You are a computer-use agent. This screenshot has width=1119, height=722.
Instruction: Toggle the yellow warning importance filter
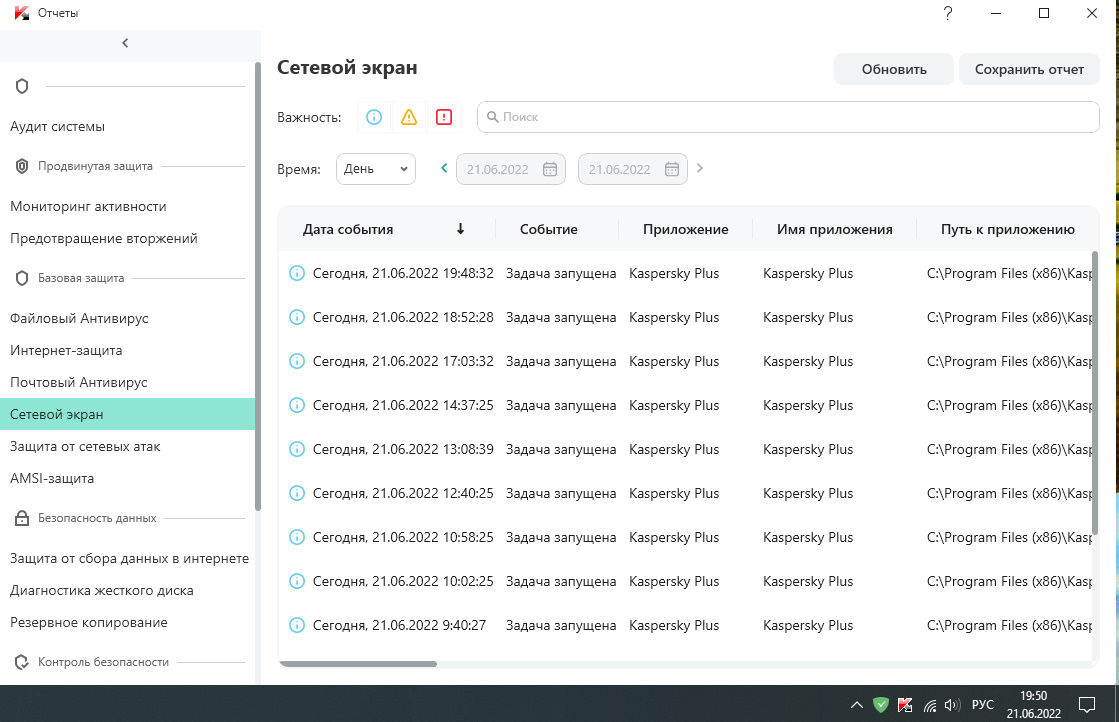coord(409,117)
